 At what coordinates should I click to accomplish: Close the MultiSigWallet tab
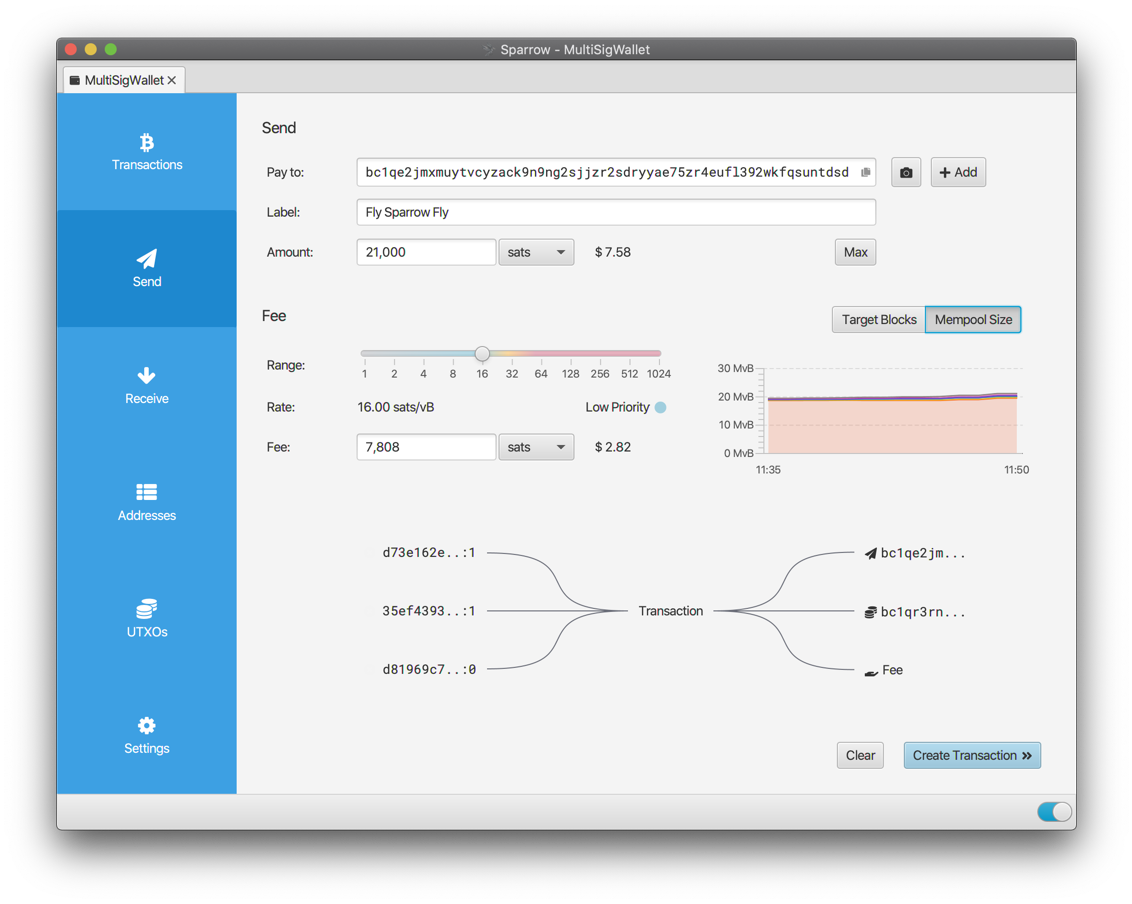click(x=171, y=80)
